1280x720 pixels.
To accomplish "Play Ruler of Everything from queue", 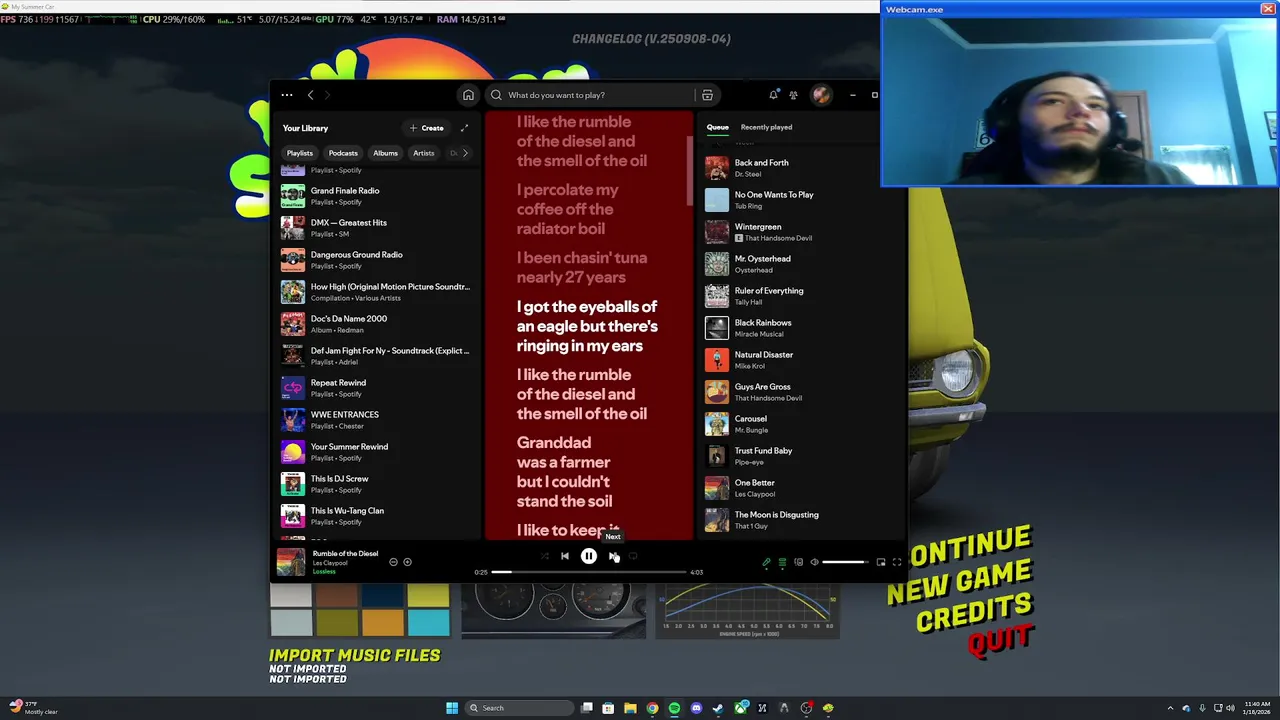I will (802, 296).
